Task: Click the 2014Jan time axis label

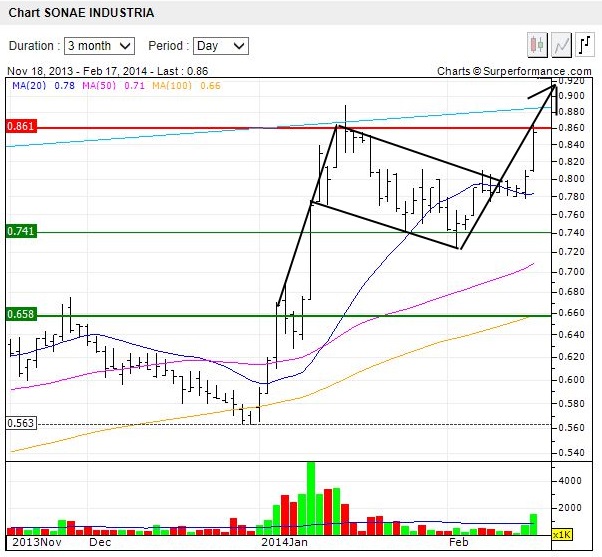Action: click(284, 542)
